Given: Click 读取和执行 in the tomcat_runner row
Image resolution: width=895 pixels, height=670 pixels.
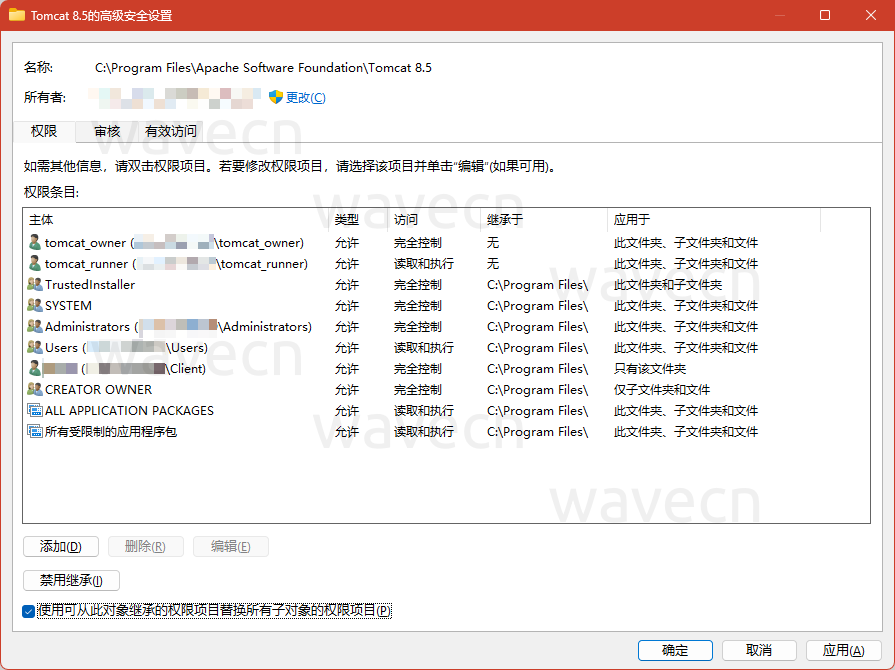Looking at the screenshot, I should point(424,264).
